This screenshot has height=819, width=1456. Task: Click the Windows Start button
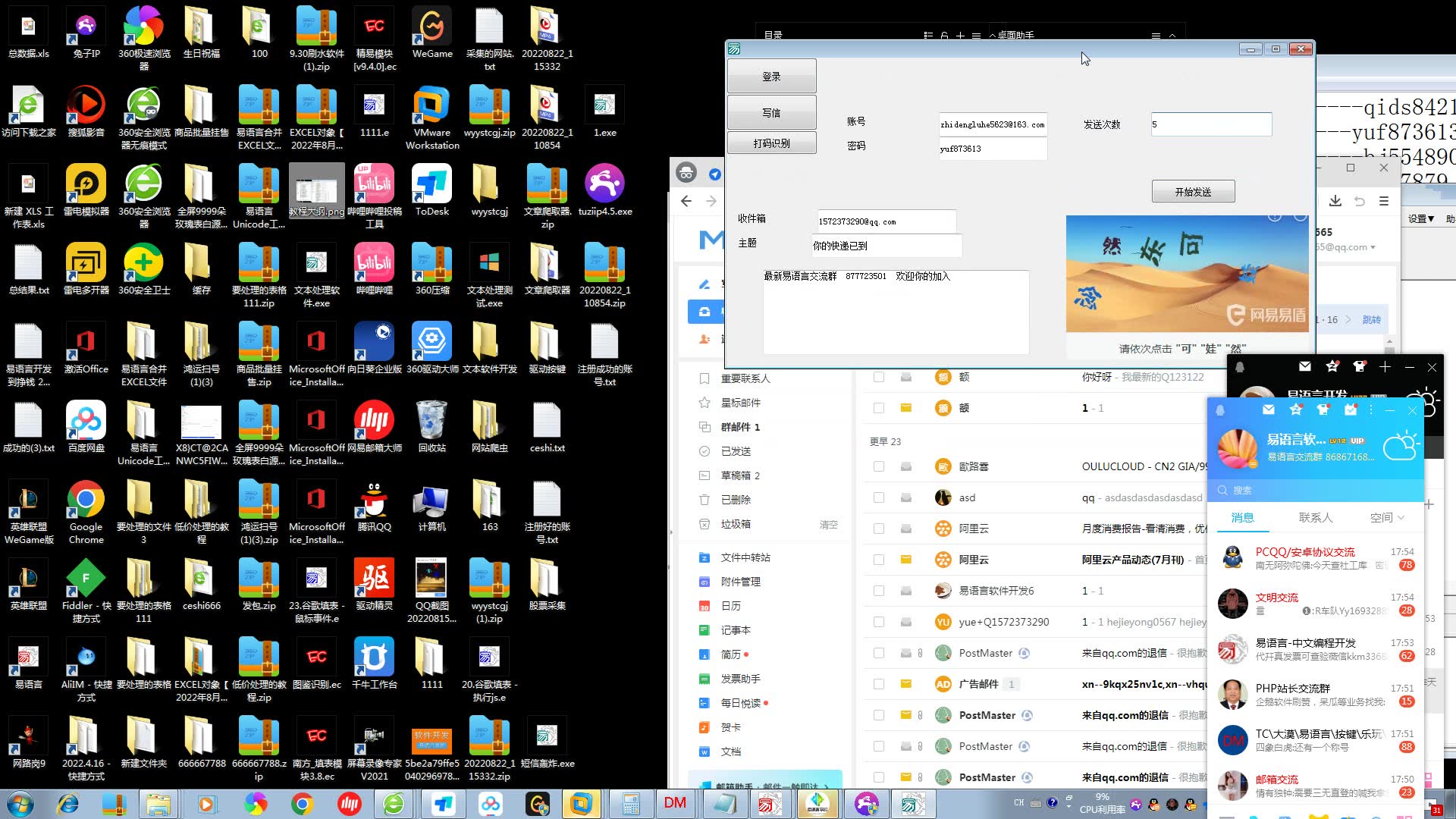(20, 804)
